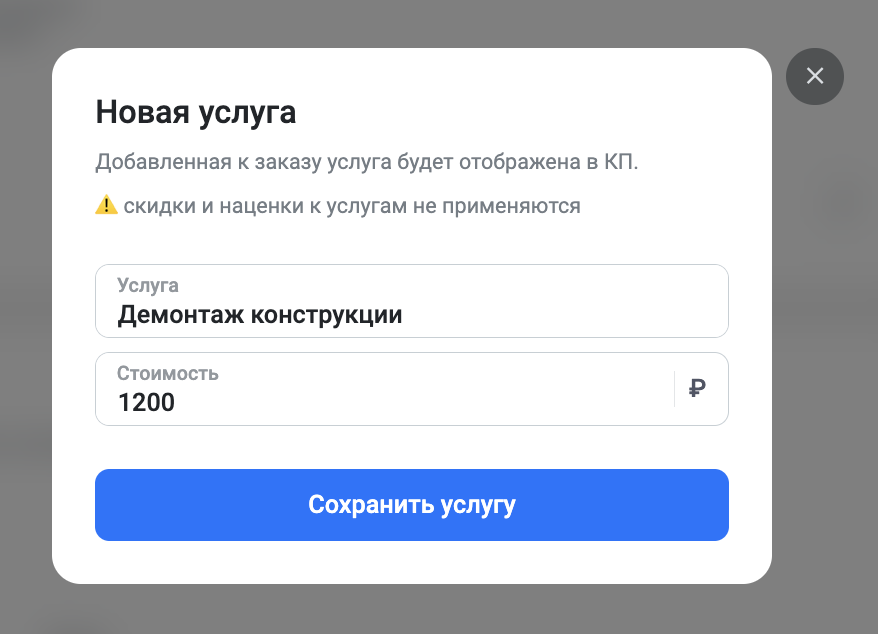
Task: Click the скидки и наценки warning text
Action: tap(352, 206)
